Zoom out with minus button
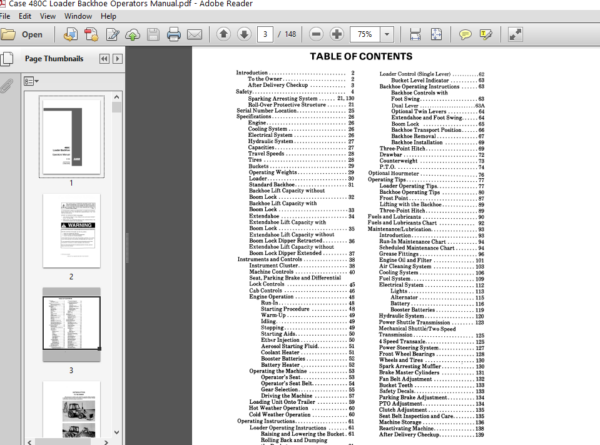This screenshot has height=445, width=600. click(x=316, y=34)
